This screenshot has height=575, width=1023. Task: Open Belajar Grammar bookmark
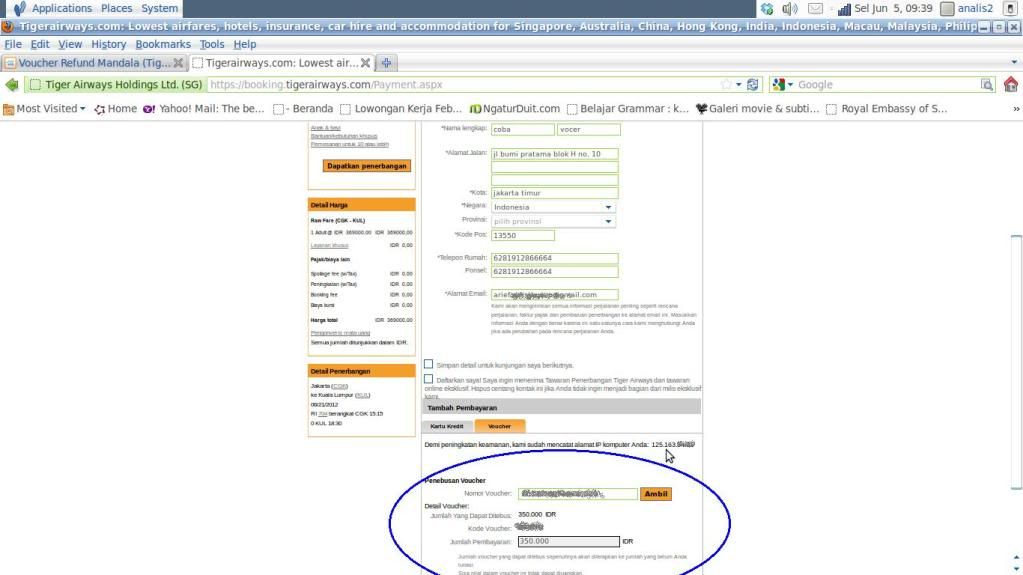coord(628,109)
